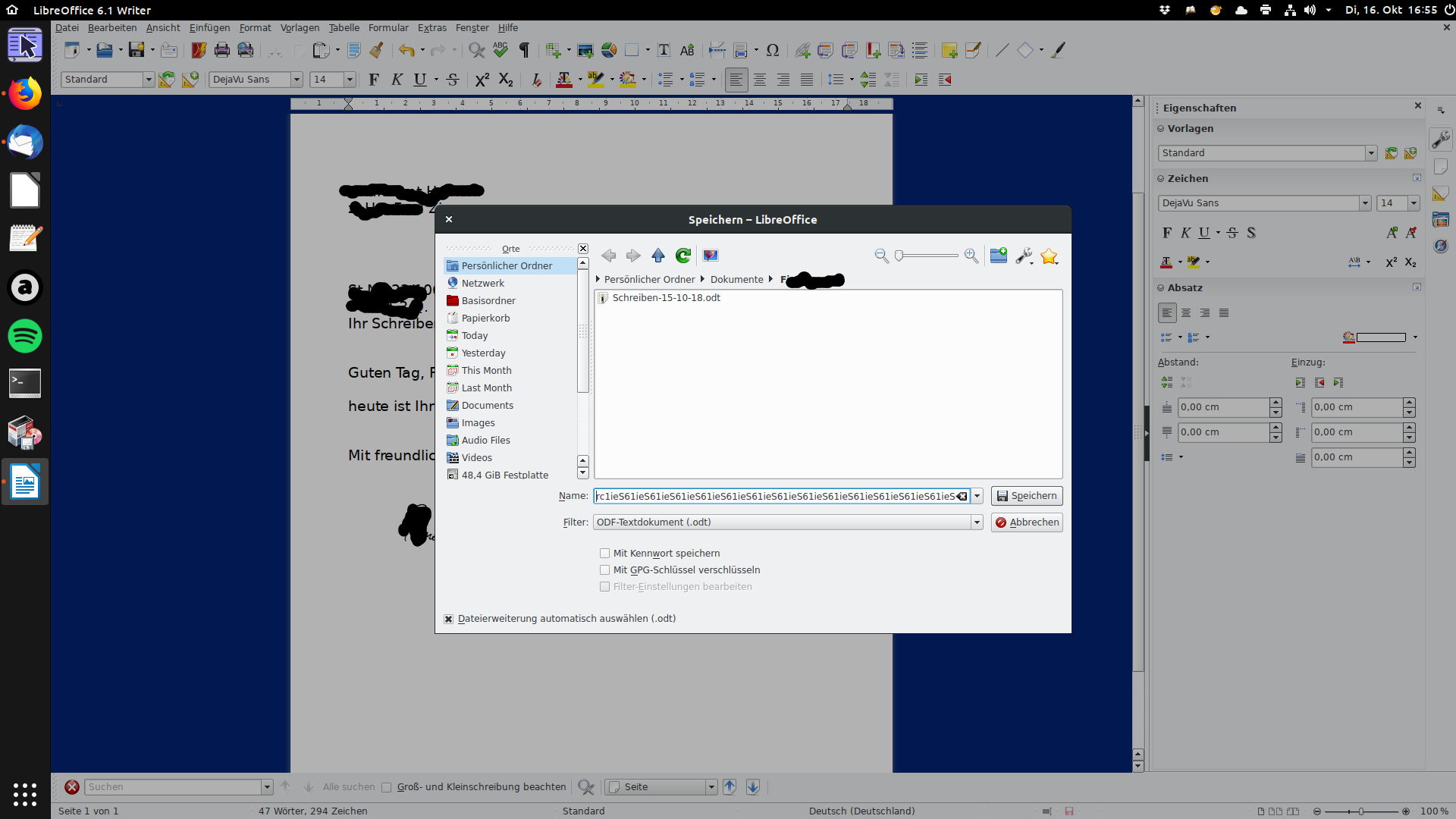Enable Mit GPG-Schlüssel verschlüsseln checkbox
The width and height of the screenshot is (1456, 819).
point(604,570)
